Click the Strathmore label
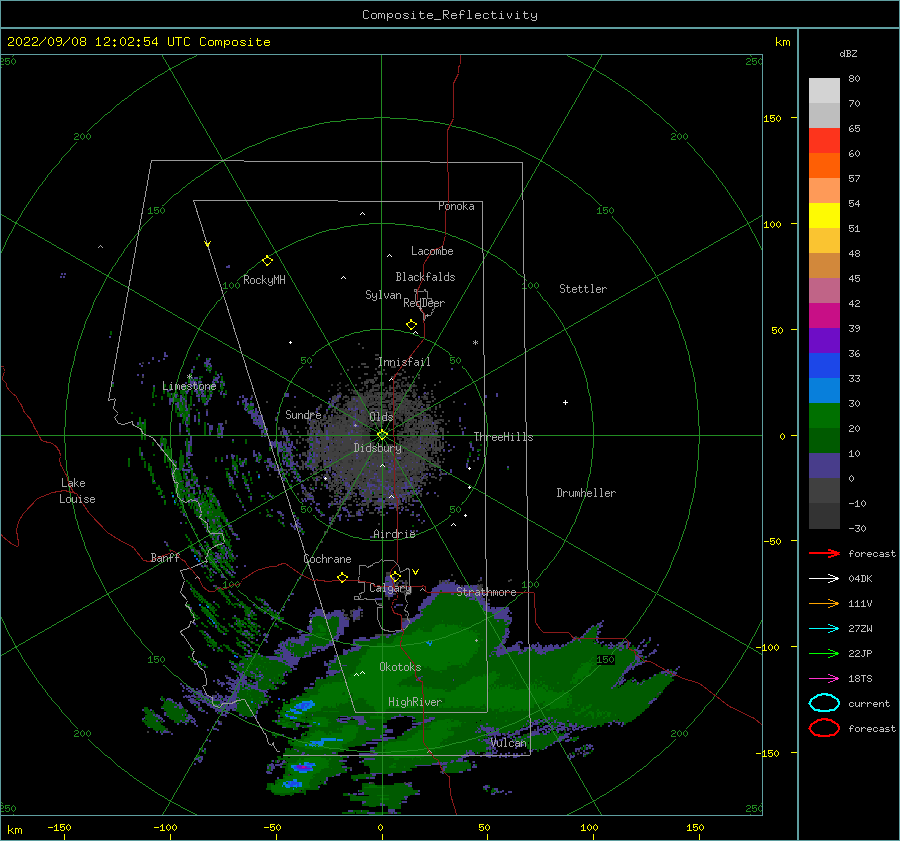The height and width of the screenshot is (841, 900). (x=486, y=591)
